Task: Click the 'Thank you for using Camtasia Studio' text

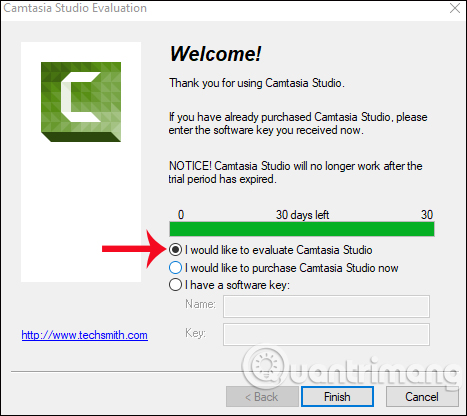Action: [257, 83]
